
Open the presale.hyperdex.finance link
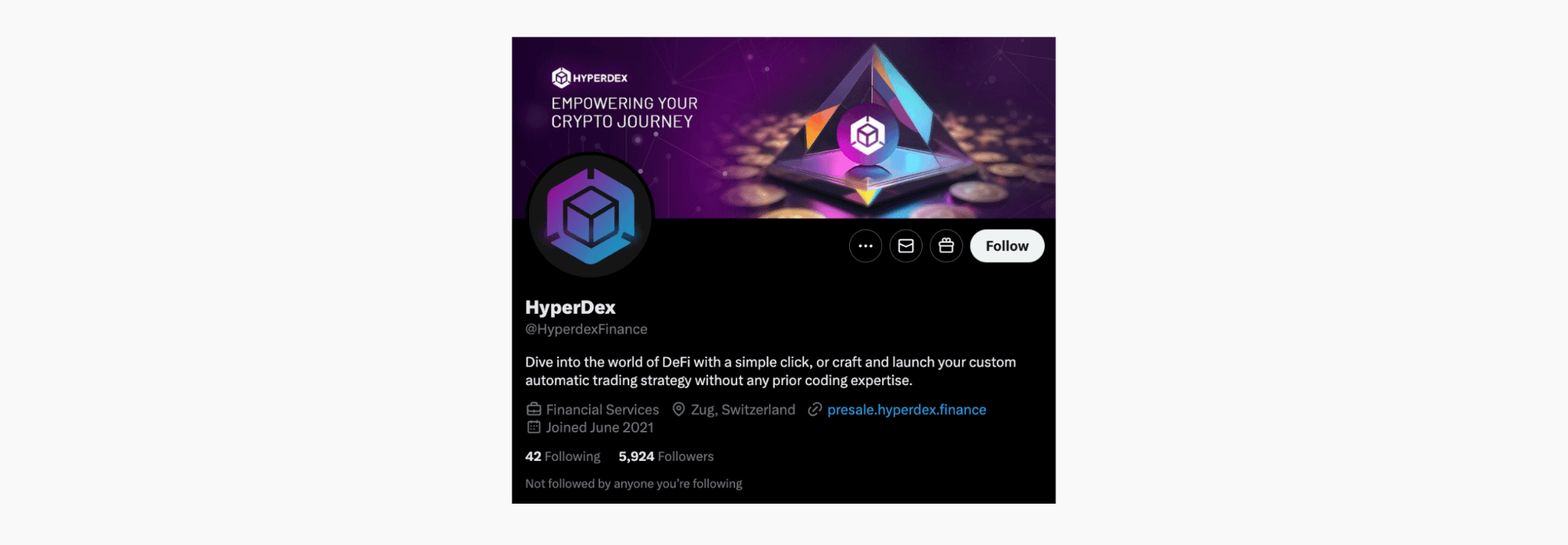pyautogui.click(x=906, y=410)
